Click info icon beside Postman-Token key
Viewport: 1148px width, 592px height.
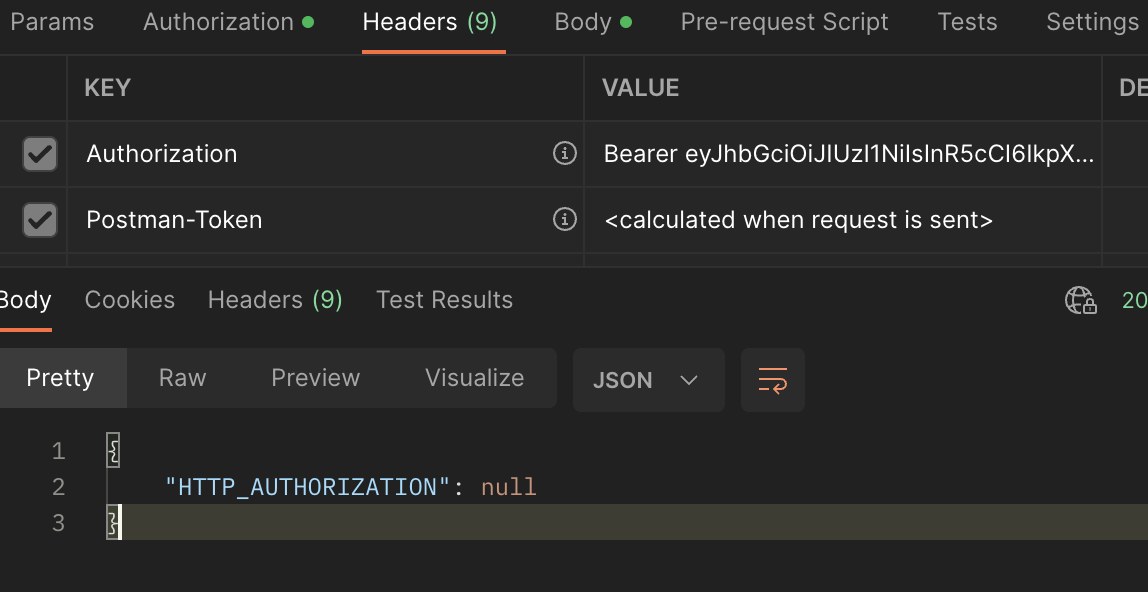[x=565, y=219]
